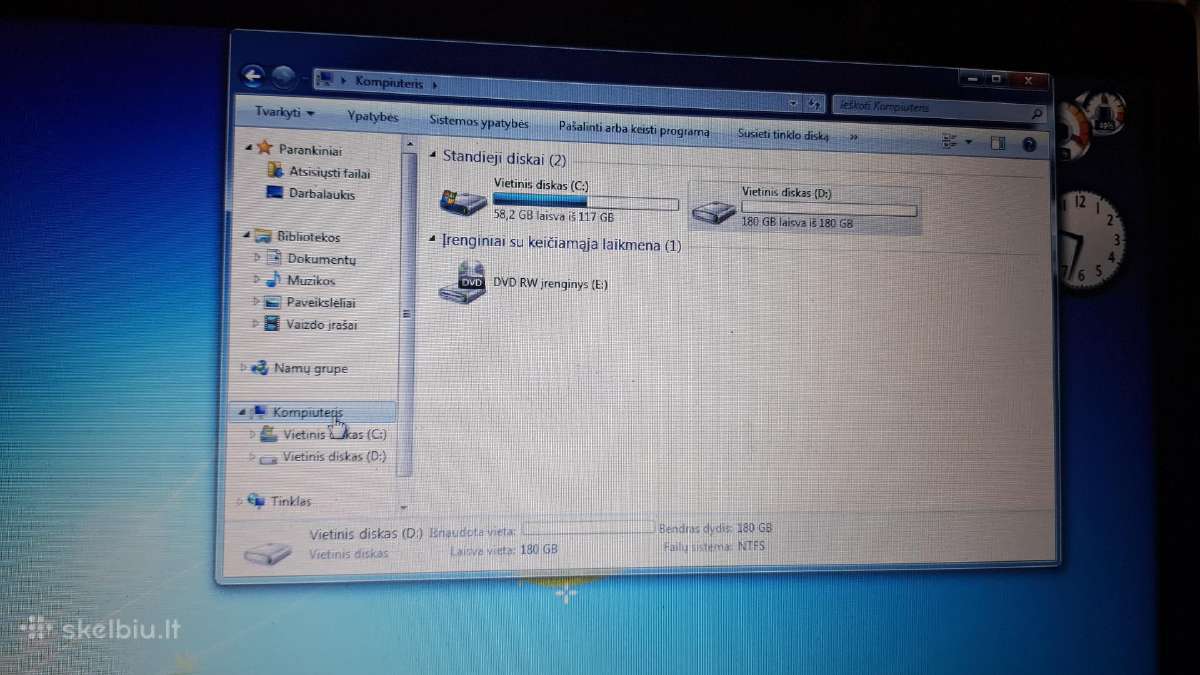1200x675 pixels.
Task: Select the DVD RW įrenginys (E:) icon
Action: pyautogui.click(x=462, y=282)
